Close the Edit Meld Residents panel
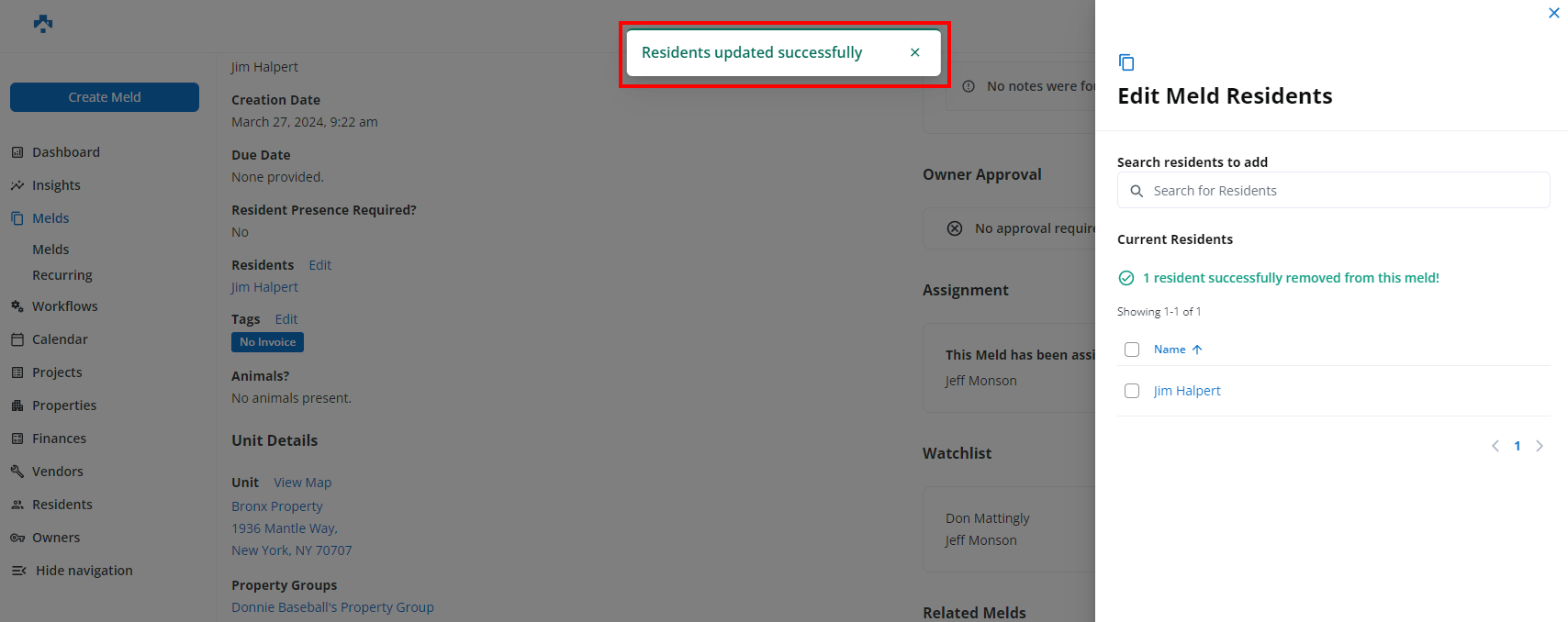Screen dimensions: 1568x622 point(1553,13)
